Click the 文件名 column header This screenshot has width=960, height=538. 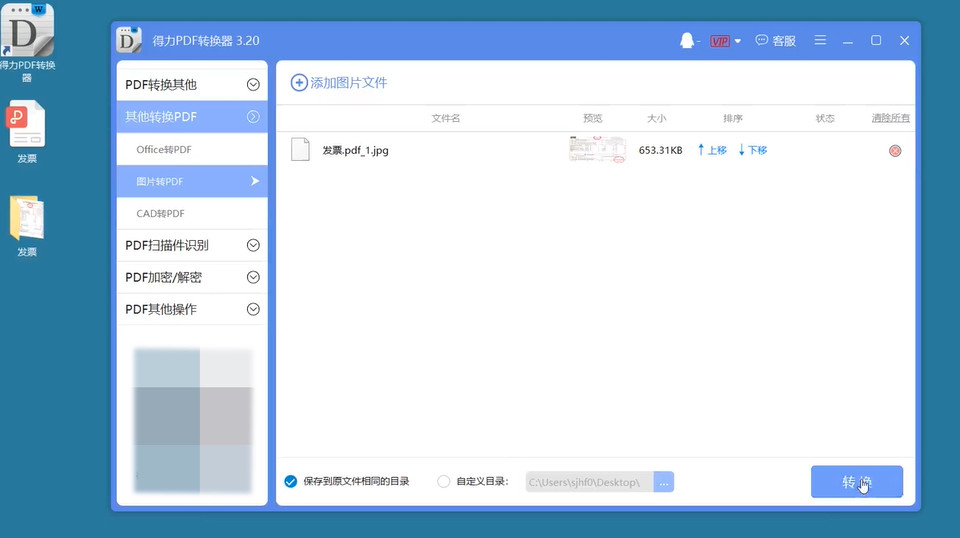446,118
